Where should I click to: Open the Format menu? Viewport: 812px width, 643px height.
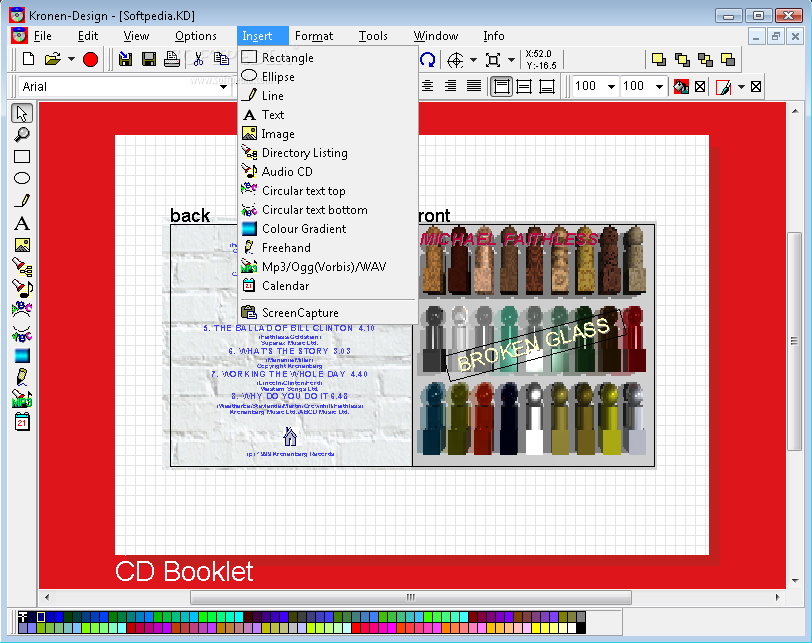[314, 36]
